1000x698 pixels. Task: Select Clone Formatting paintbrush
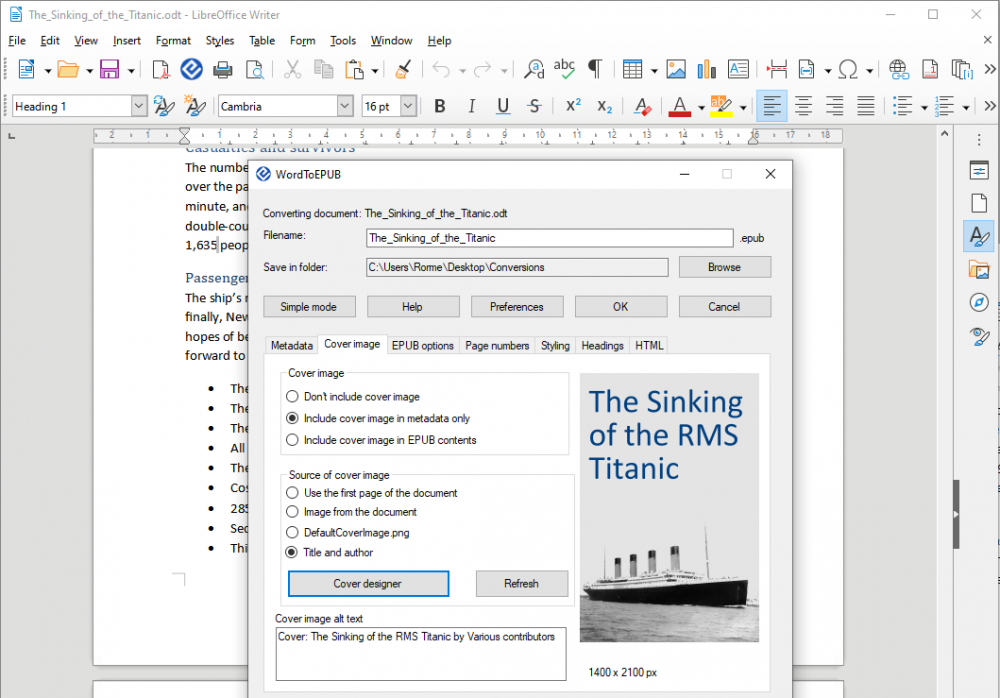pyautogui.click(x=403, y=69)
